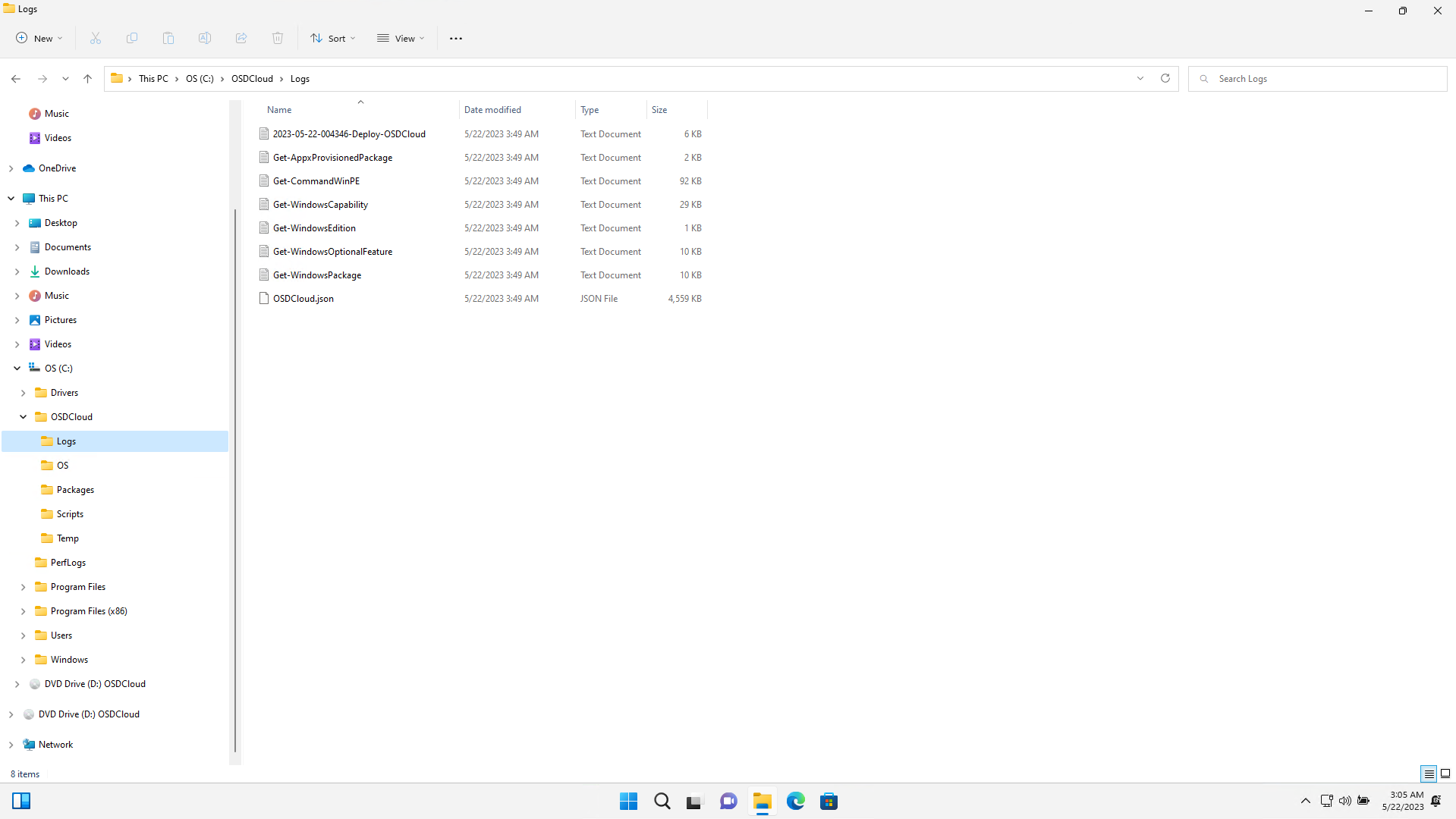Open the Sort dropdown menu
Screen dimensions: 1456x819
[x=332, y=38]
